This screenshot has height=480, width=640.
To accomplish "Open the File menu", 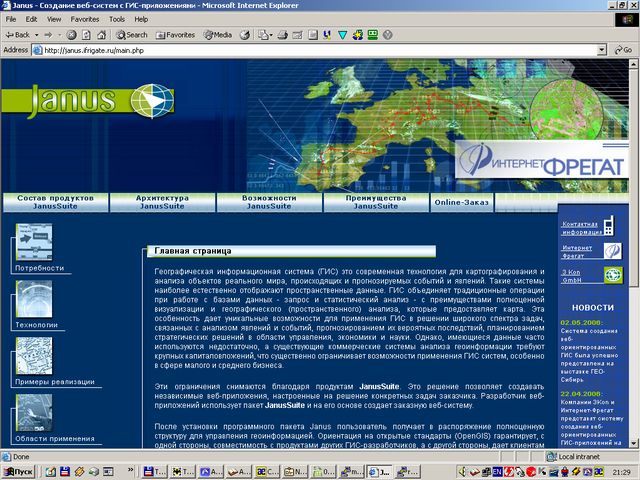I will (11, 19).
